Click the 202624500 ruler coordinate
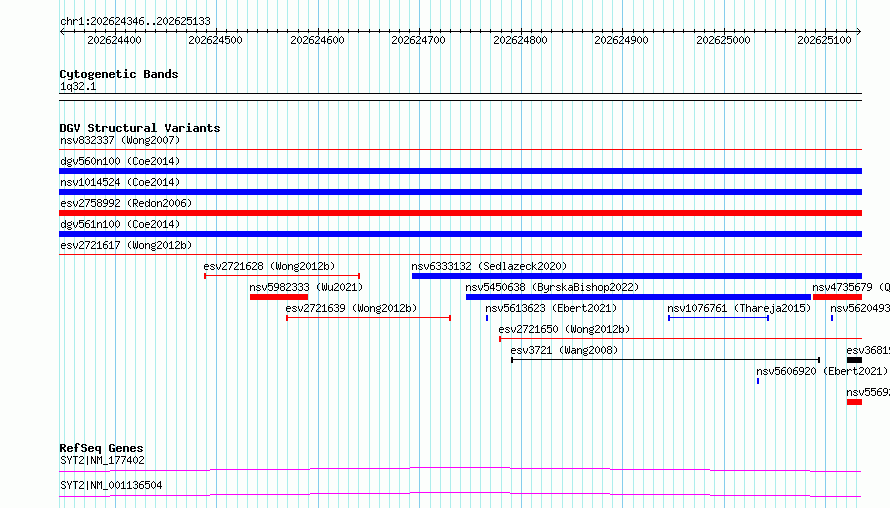 pos(215,40)
